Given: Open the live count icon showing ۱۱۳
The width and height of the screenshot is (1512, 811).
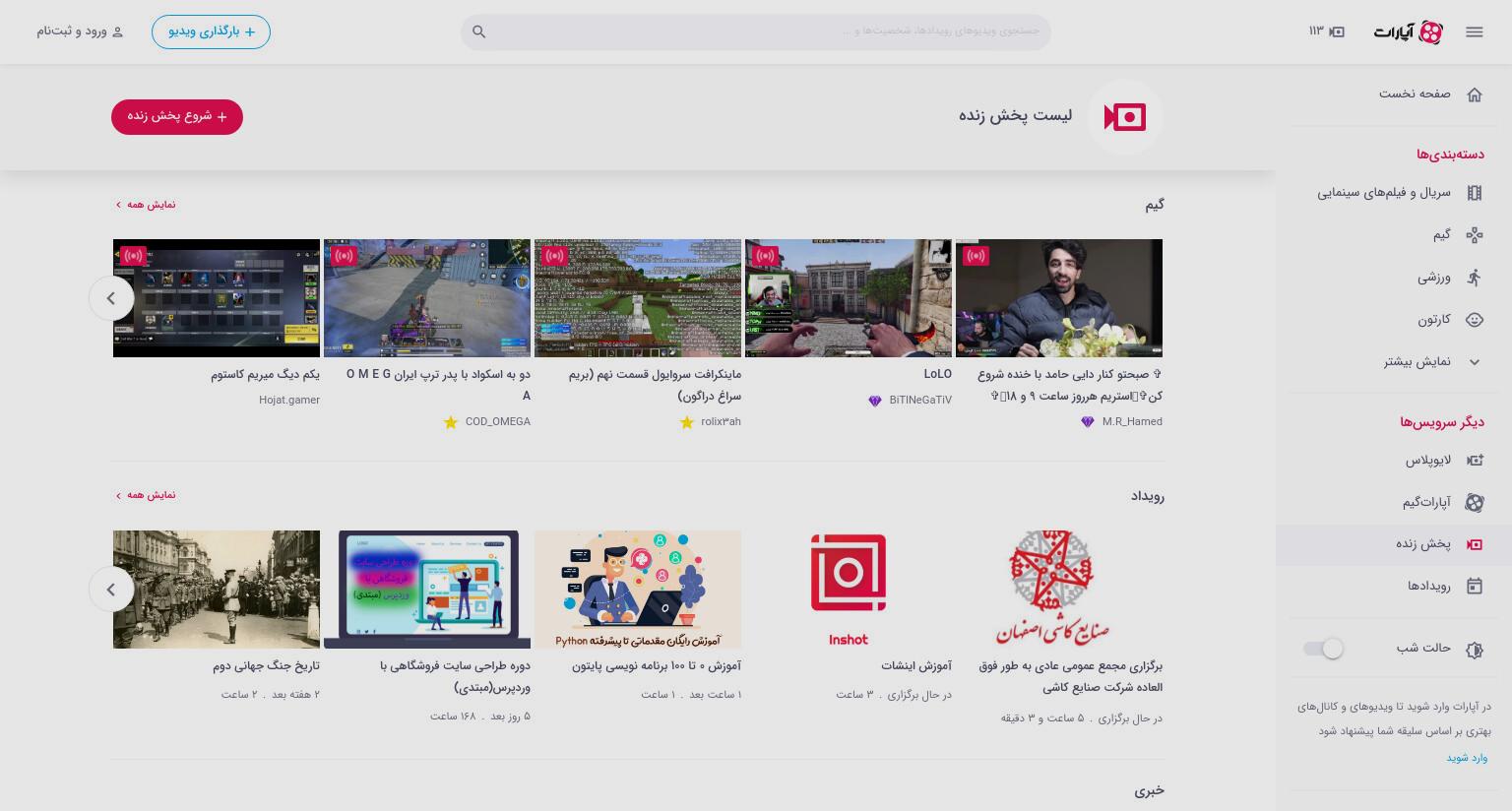Looking at the screenshot, I should coord(1326,31).
